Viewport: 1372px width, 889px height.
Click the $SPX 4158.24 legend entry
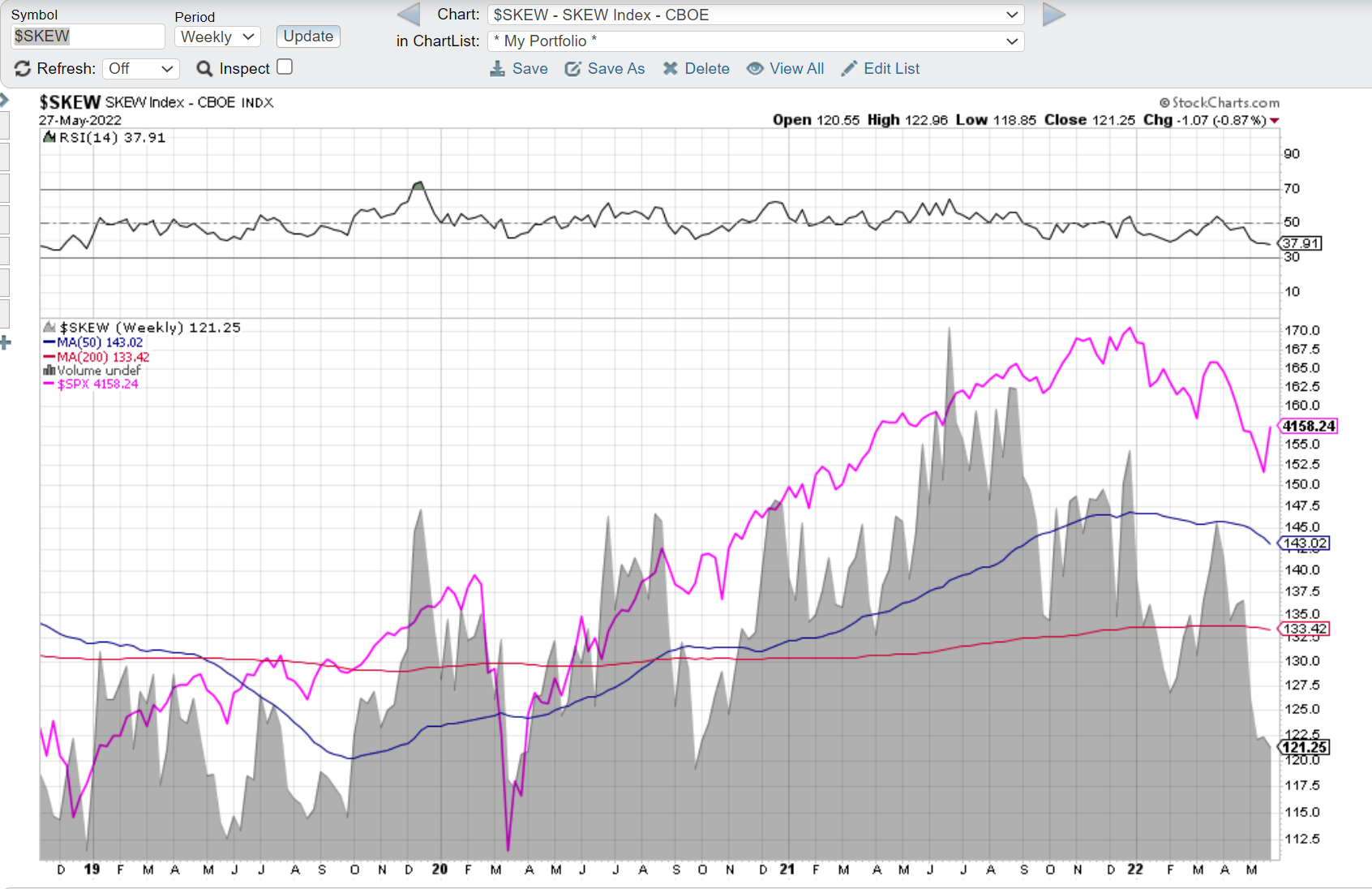click(91, 384)
